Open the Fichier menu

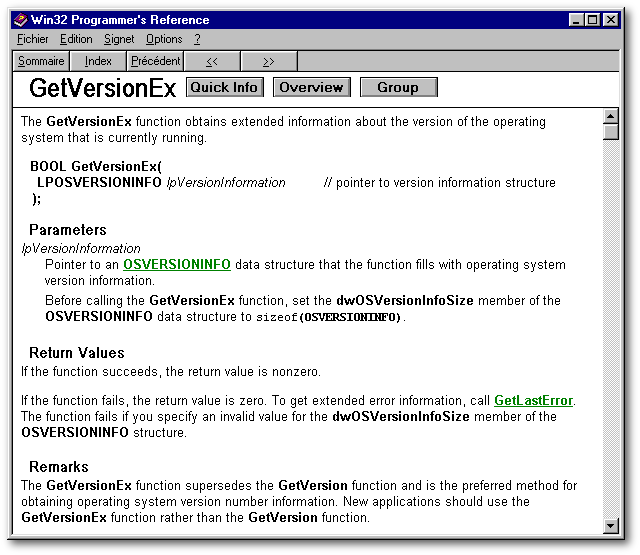click(x=32, y=39)
